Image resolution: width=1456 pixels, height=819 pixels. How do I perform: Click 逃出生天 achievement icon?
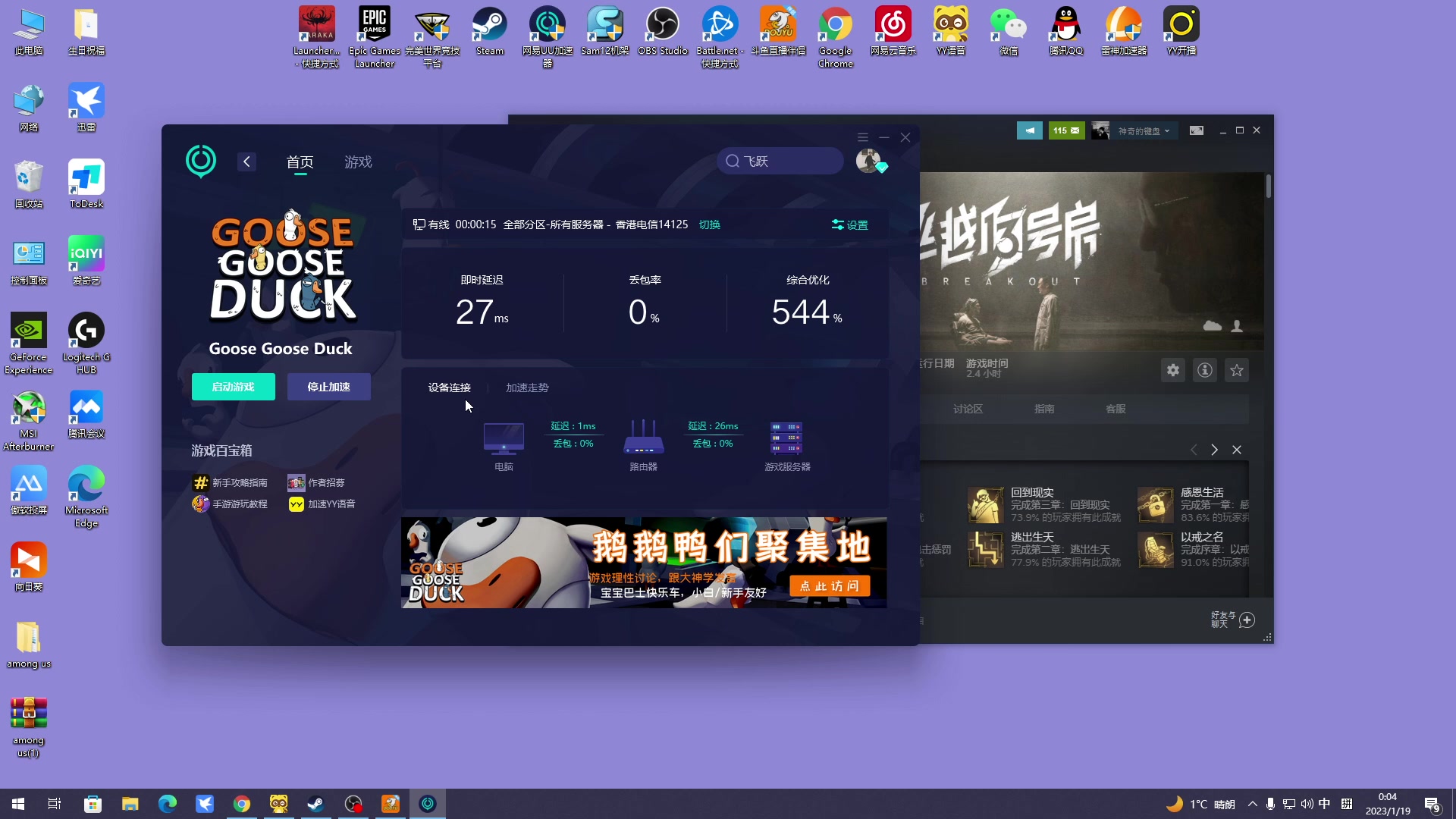(985, 550)
